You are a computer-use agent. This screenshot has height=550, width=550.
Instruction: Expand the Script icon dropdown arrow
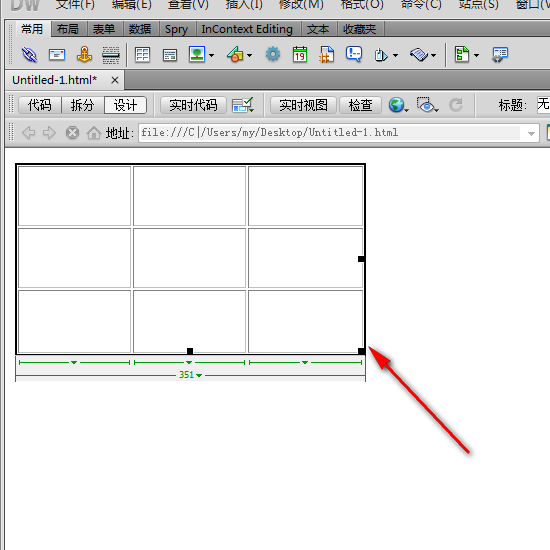[434, 55]
